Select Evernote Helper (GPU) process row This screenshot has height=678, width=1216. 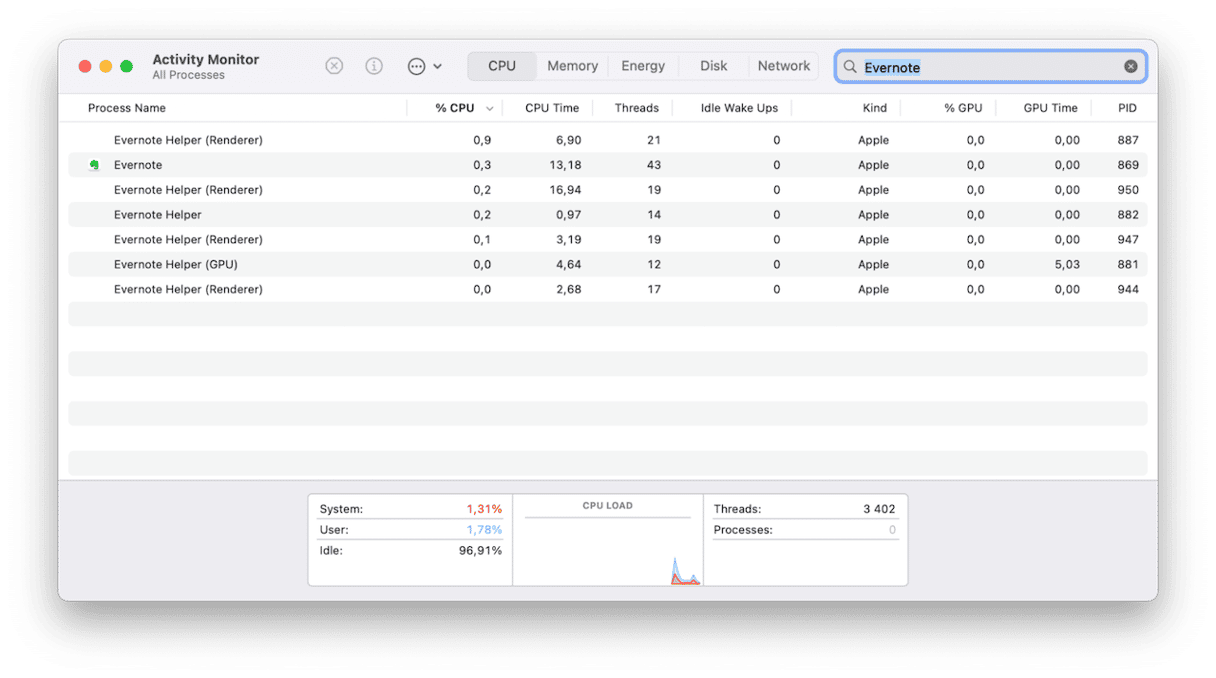175,265
